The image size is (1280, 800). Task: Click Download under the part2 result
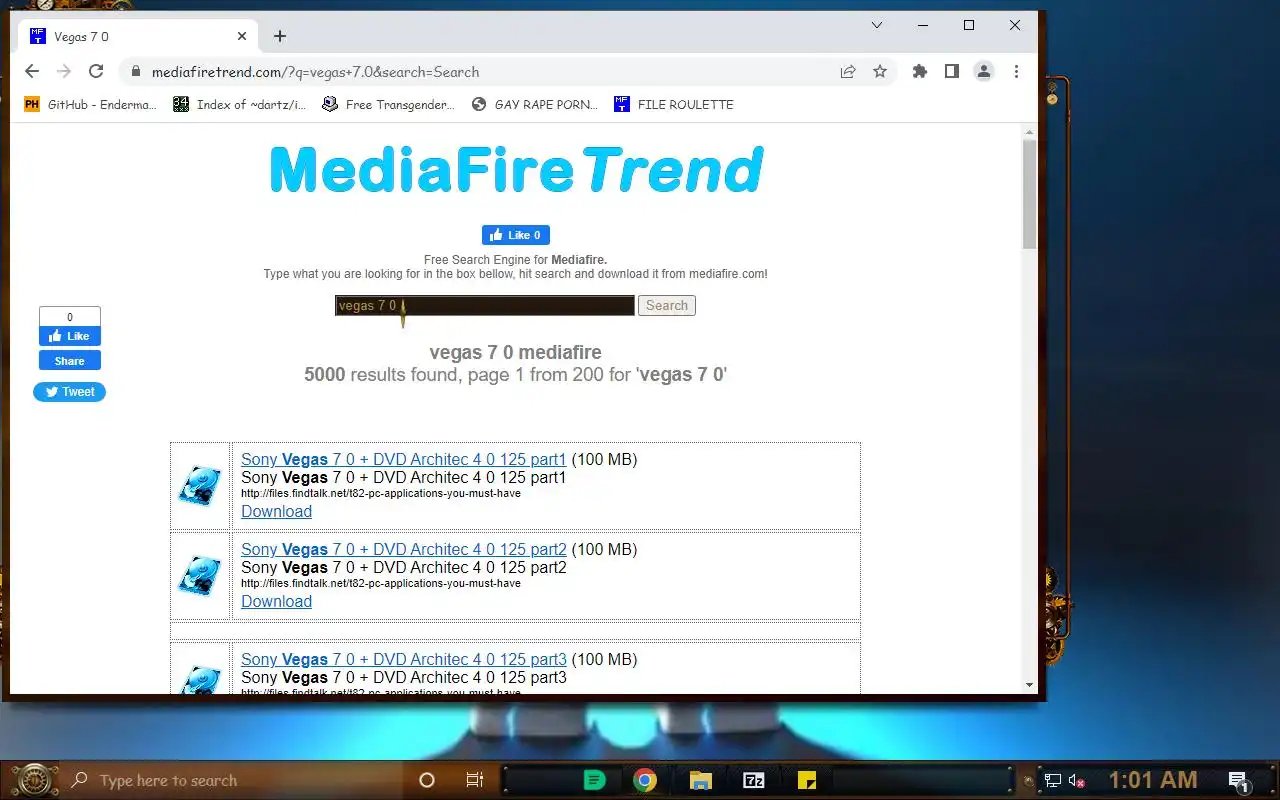click(276, 602)
